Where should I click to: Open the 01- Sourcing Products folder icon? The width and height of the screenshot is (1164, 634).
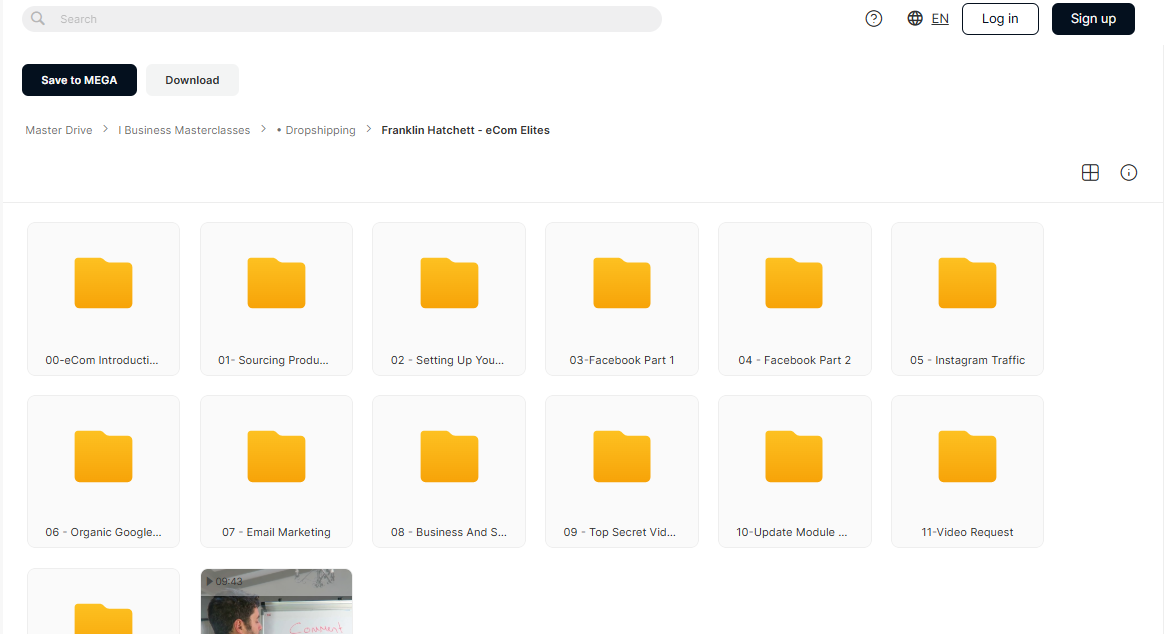tap(276, 283)
